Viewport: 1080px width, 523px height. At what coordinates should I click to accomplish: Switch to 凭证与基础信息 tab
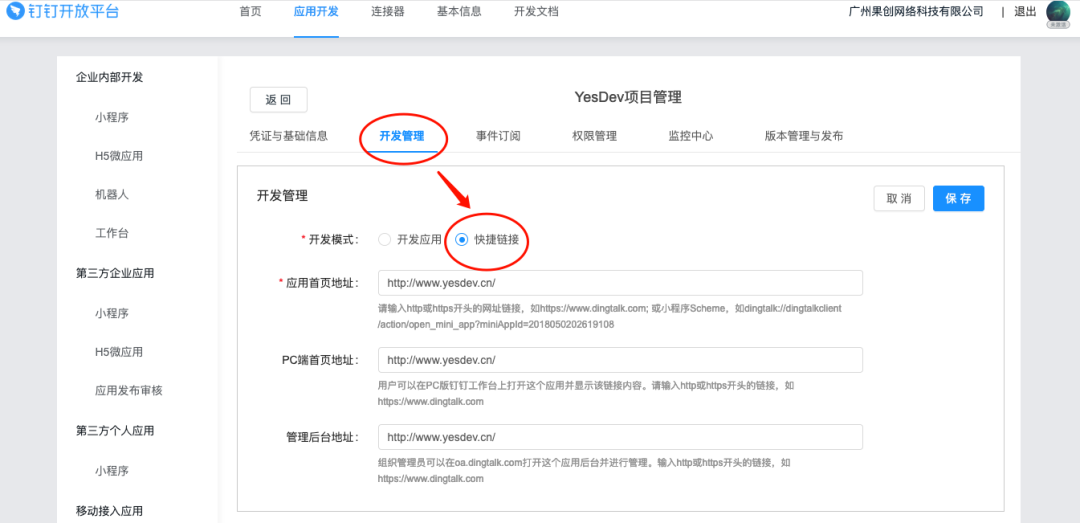[289, 136]
